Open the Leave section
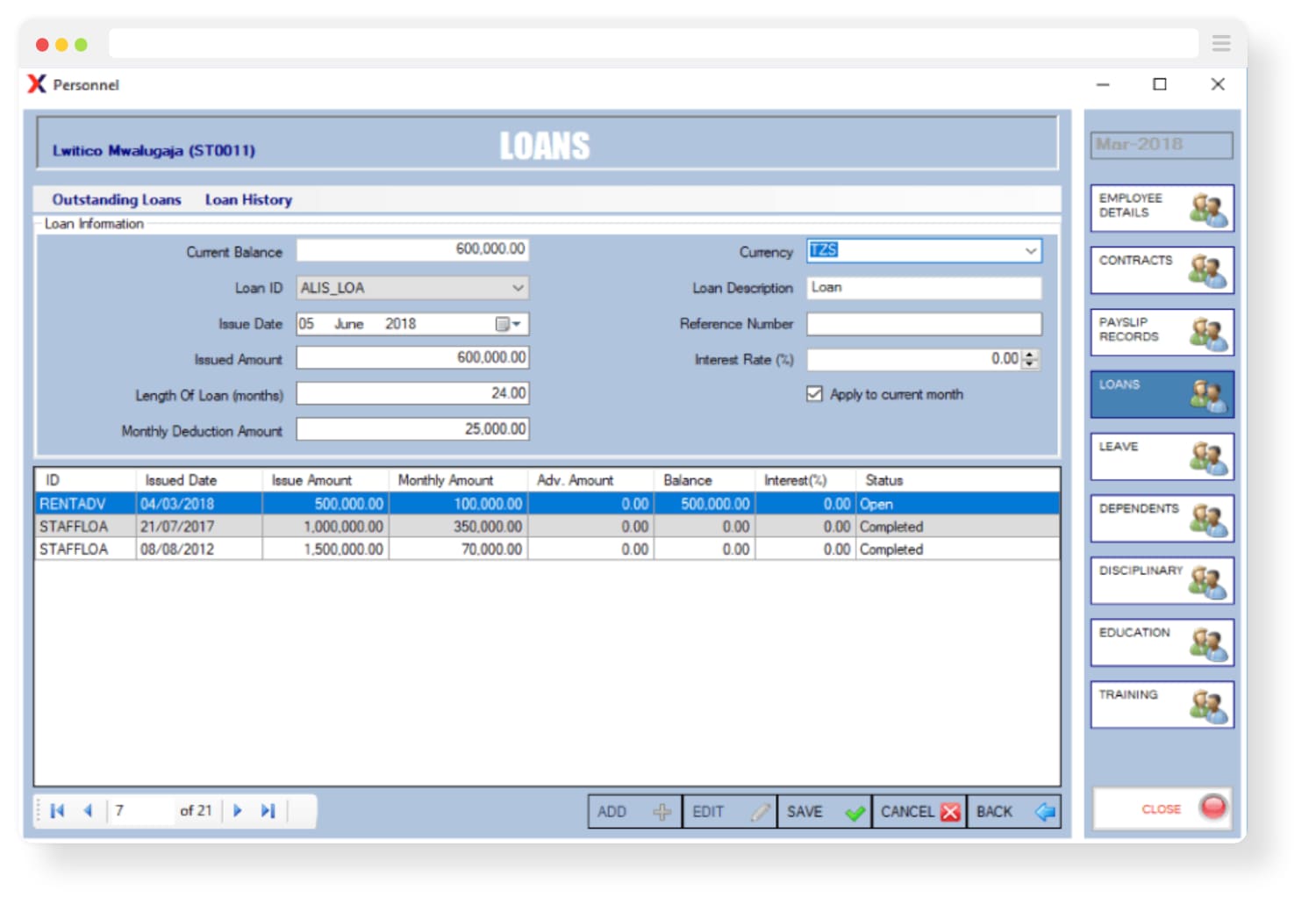1316x912 pixels. (1162, 456)
